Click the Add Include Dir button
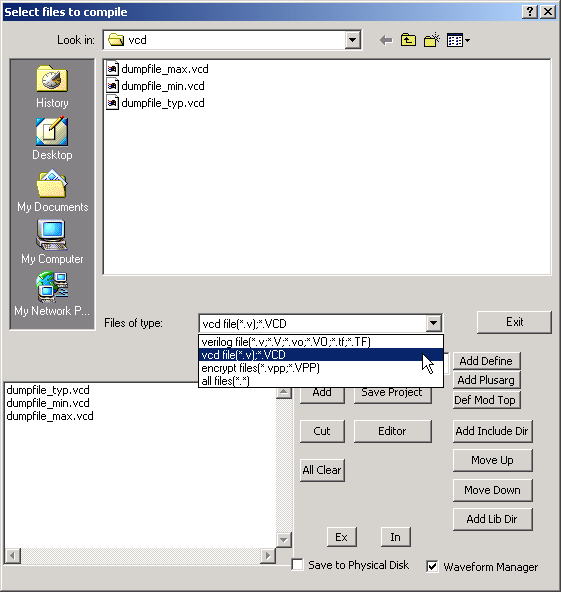Image resolution: width=561 pixels, height=592 pixels. (x=492, y=431)
